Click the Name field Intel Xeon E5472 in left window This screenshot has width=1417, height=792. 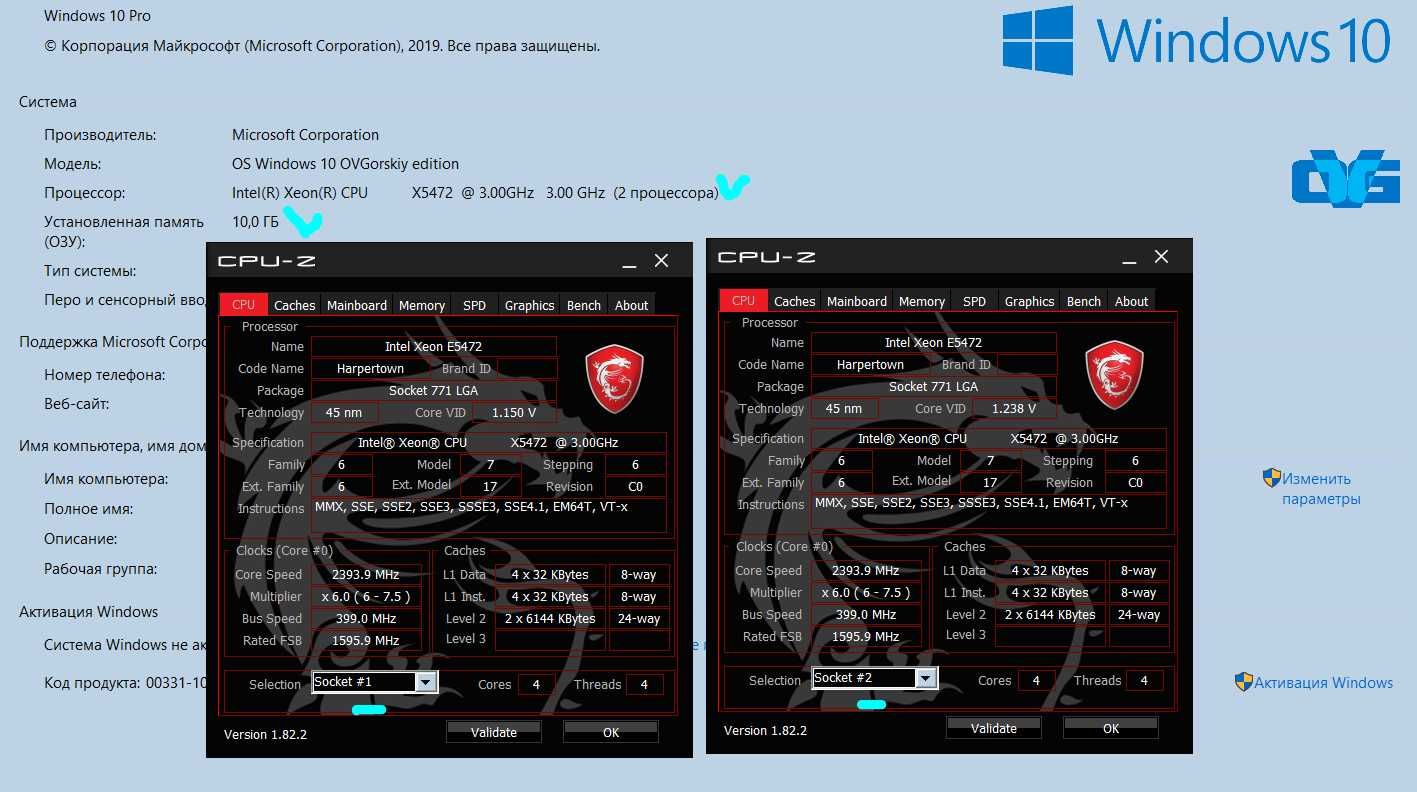433,346
